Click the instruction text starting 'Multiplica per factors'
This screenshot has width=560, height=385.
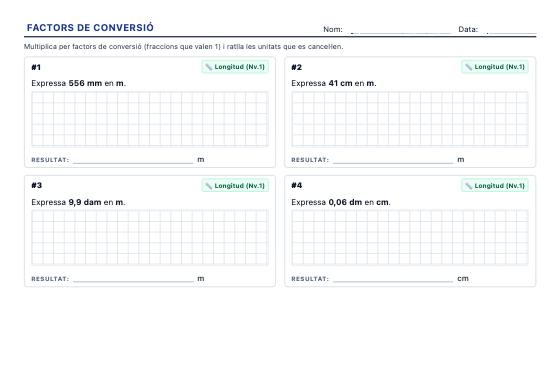(x=184, y=46)
